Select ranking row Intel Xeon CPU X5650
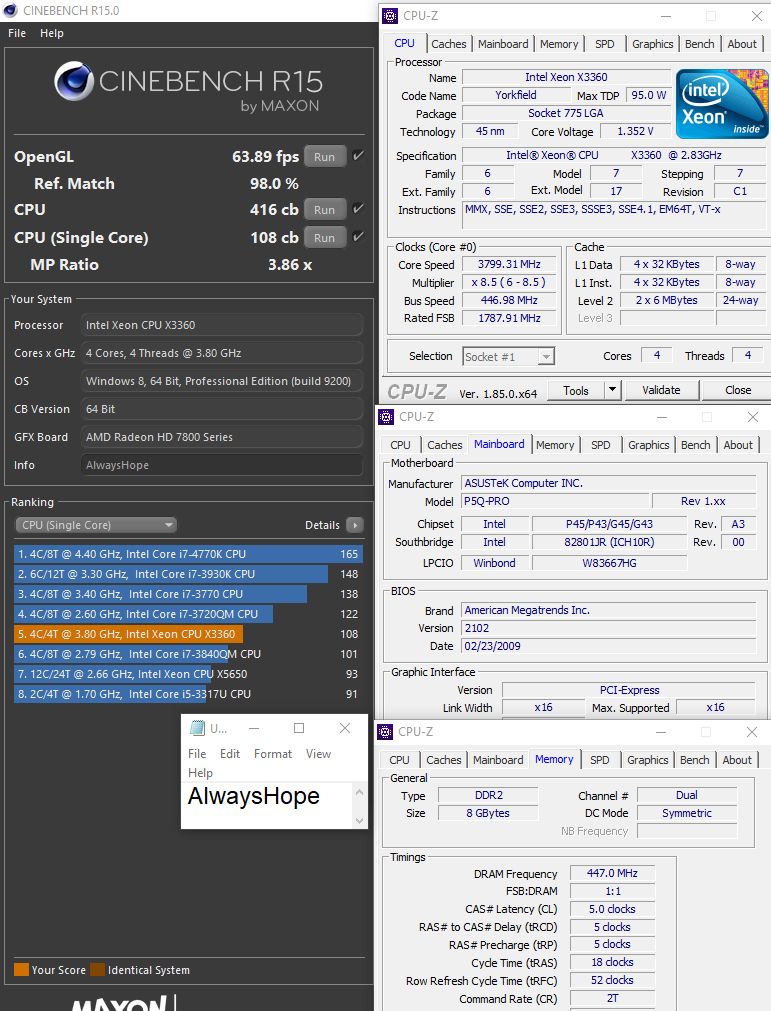 [188, 674]
